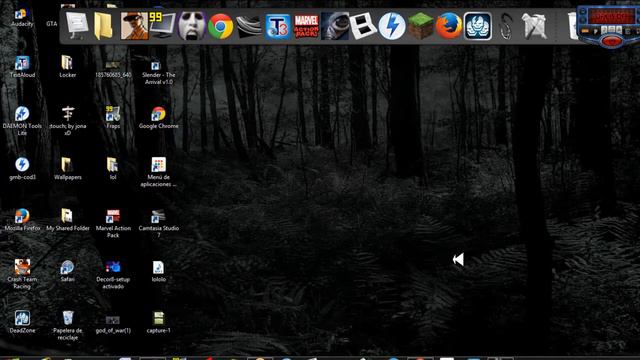
Task: Launch Slender - The Arrival v1.0 shortcut
Action: point(158,72)
